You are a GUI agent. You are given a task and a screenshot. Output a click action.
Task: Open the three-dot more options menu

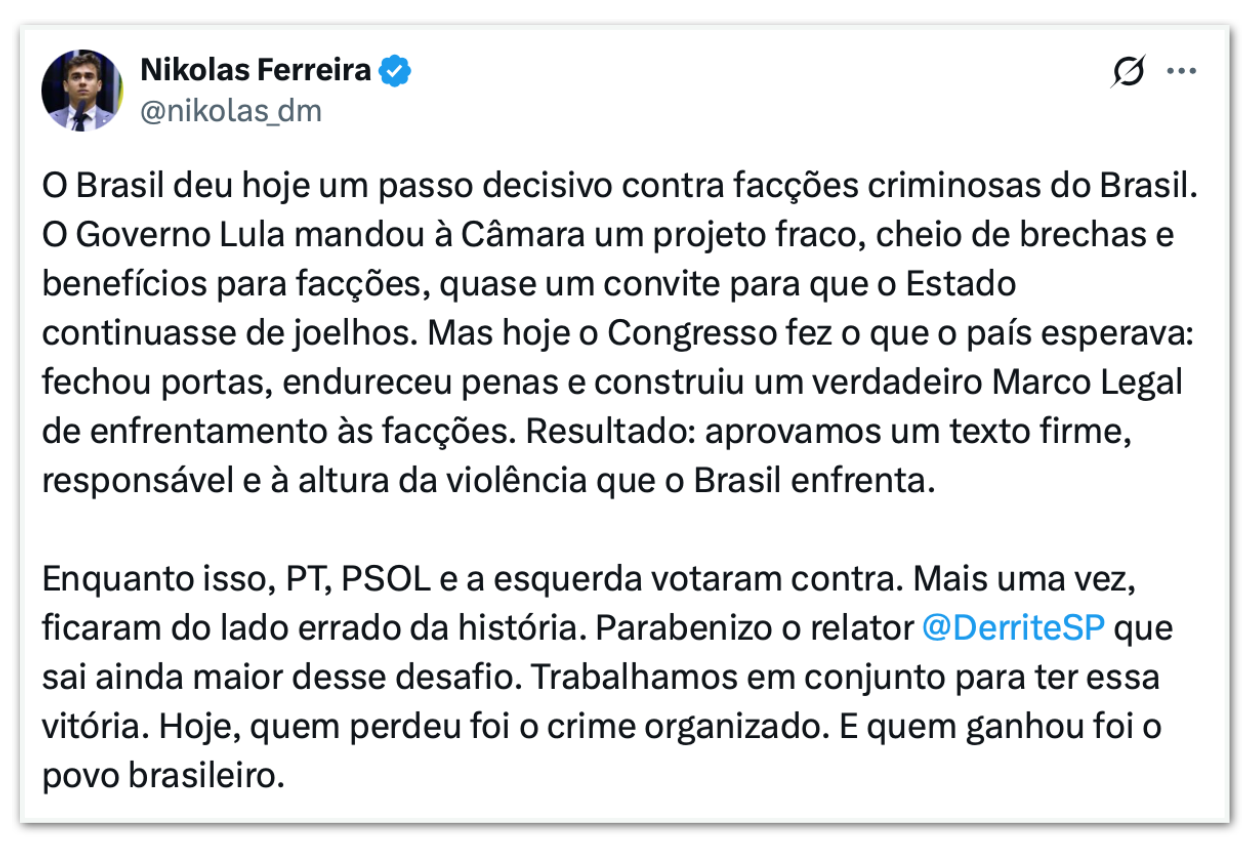pyautogui.click(x=1182, y=72)
